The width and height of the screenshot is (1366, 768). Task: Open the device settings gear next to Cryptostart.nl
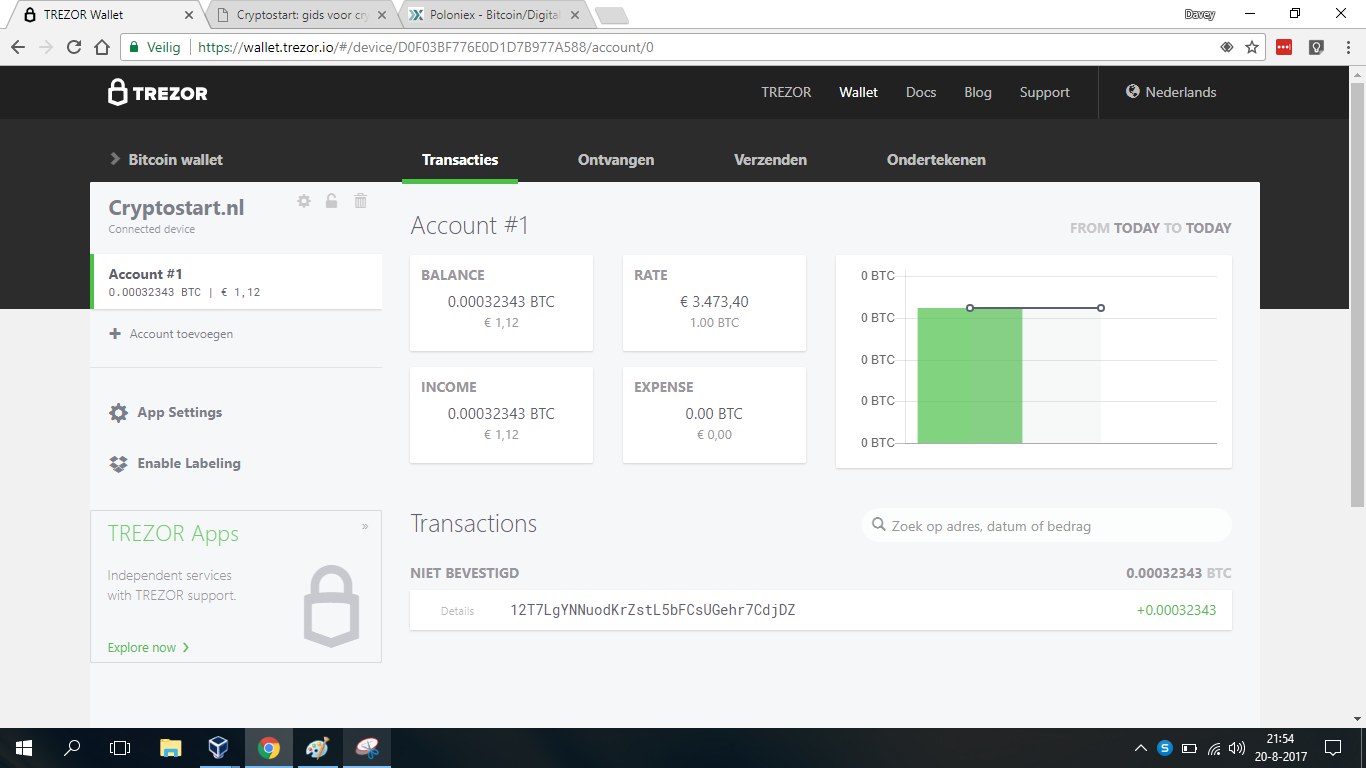(304, 201)
